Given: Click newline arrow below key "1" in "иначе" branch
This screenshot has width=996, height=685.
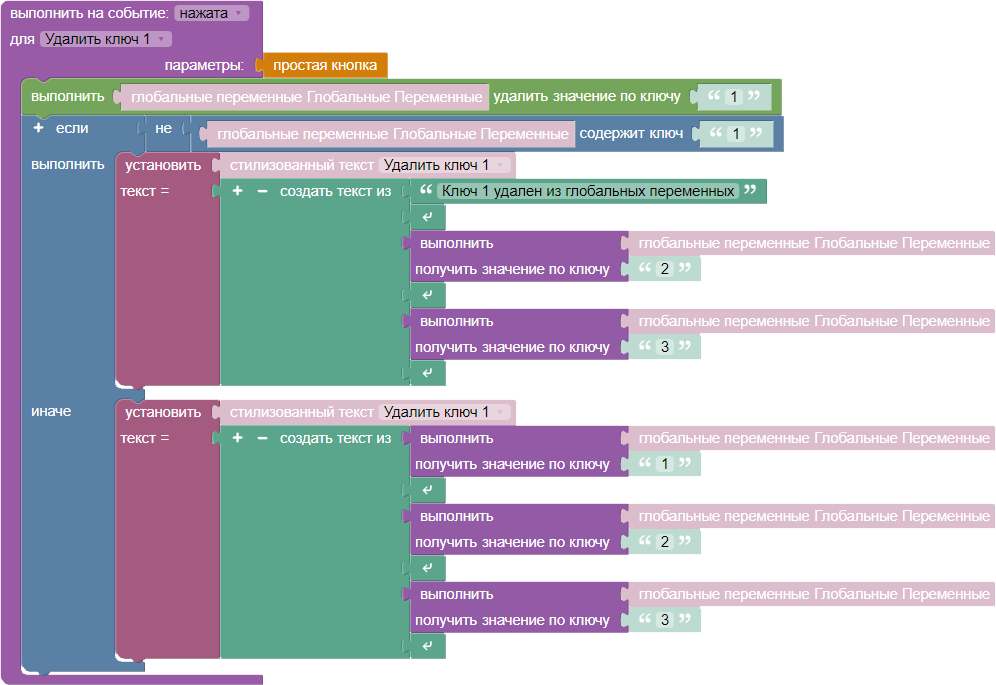Looking at the screenshot, I should (428, 490).
